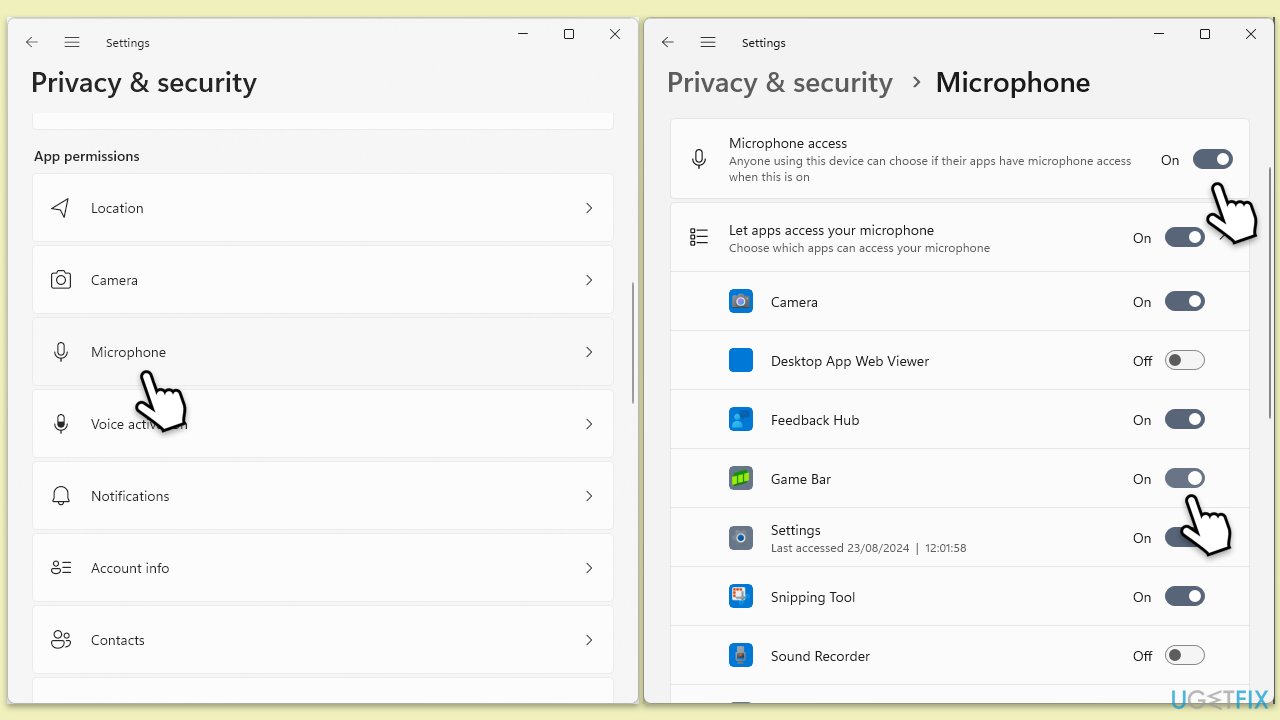Image resolution: width=1280 pixels, height=720 pixels.
Task: Click the Feedback Hub app icon
Action: point(741,420)
